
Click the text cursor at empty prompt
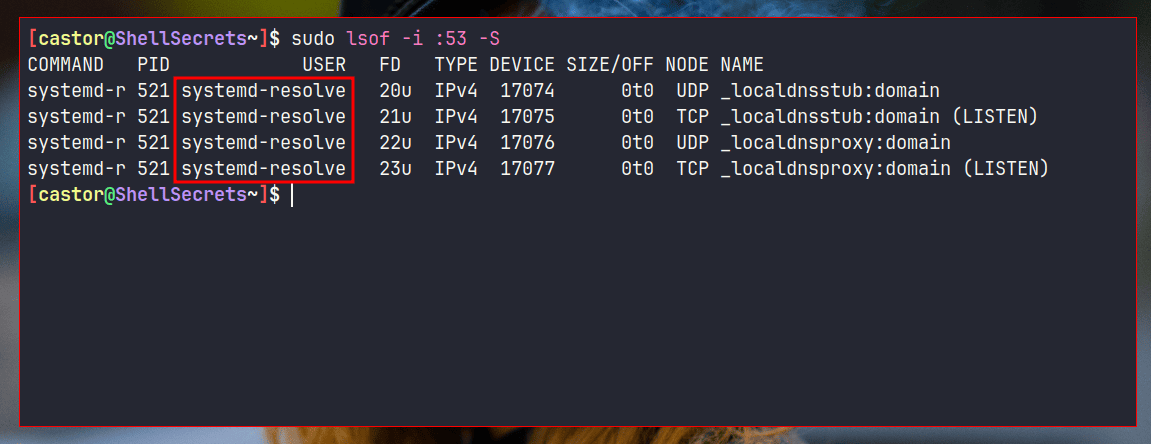coord(292,195)
